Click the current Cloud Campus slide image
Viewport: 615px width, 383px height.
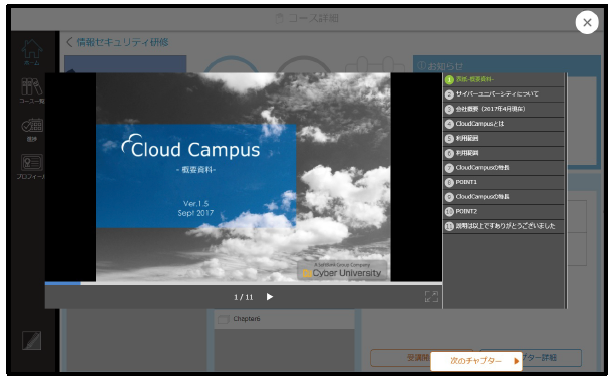coord(243,177)
